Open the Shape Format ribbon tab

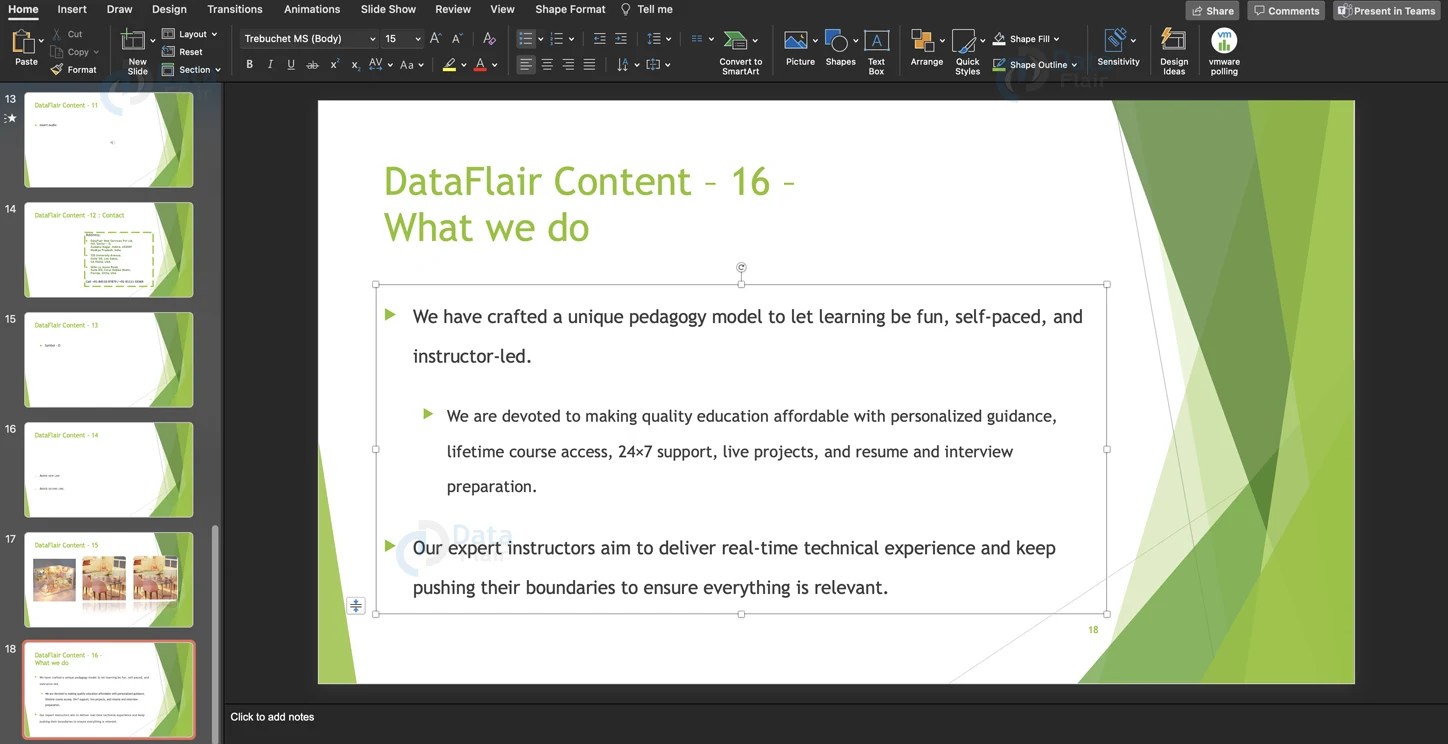tap(570, 9)
